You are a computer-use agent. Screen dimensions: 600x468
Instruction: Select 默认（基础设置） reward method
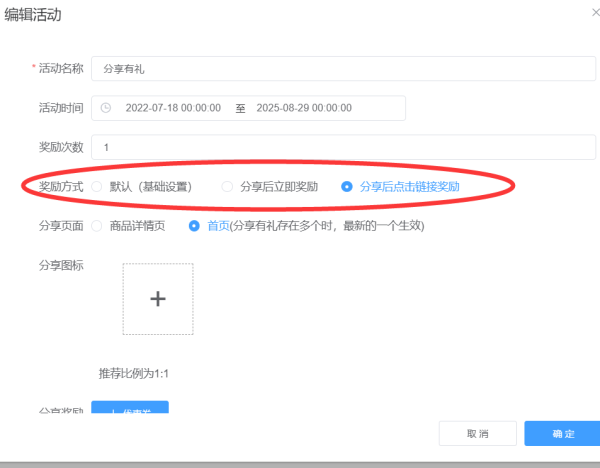click(x=96, y=186)
